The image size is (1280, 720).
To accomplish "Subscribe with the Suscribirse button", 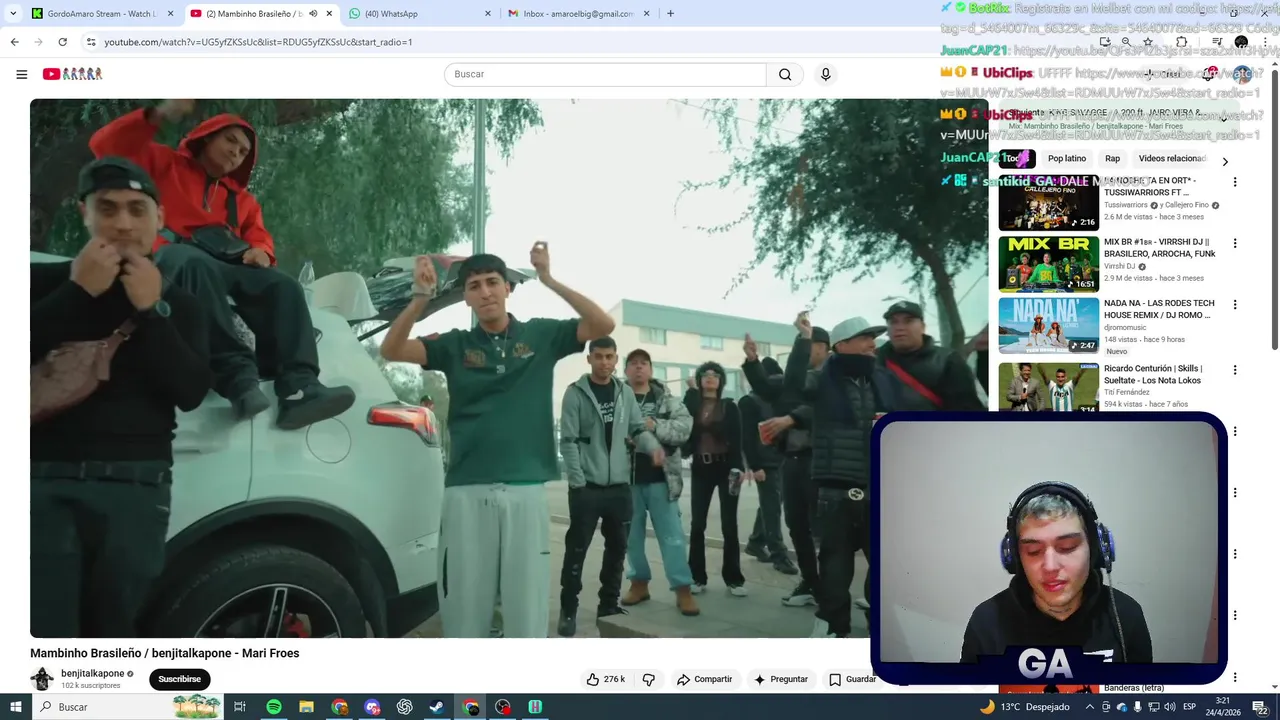I will 179,679.
